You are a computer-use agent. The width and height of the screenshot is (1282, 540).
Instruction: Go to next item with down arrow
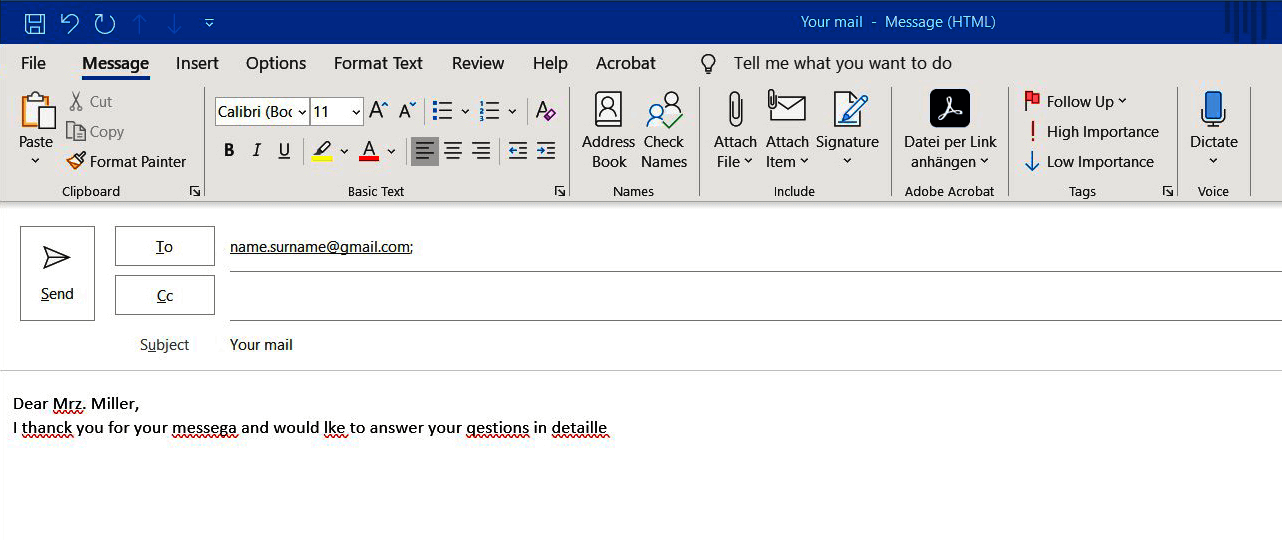pyautogui.click(x=174, y=22)
